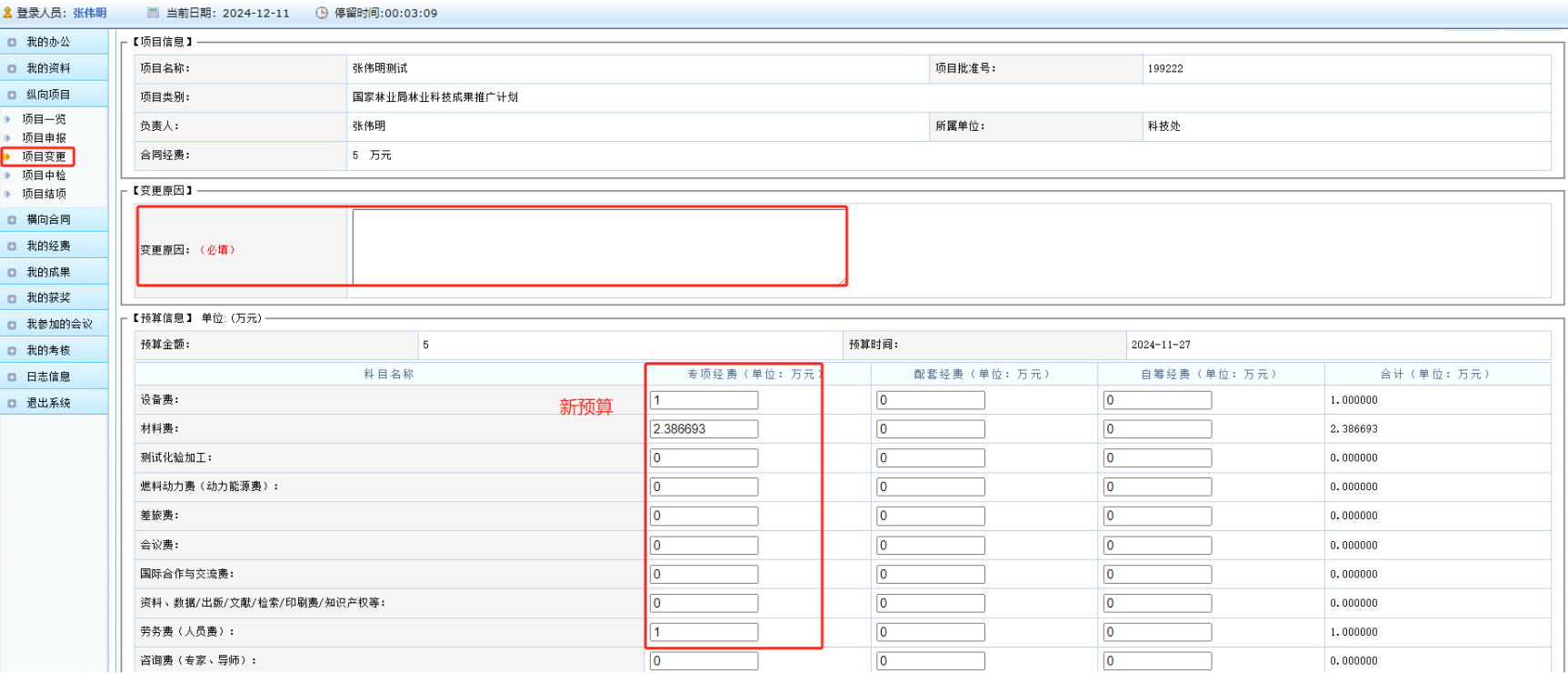Image resolution: width=1568 pixels, height=673 pixels.
Task: Click the clock icon beside 停留时间
Action: click(322, 13)
